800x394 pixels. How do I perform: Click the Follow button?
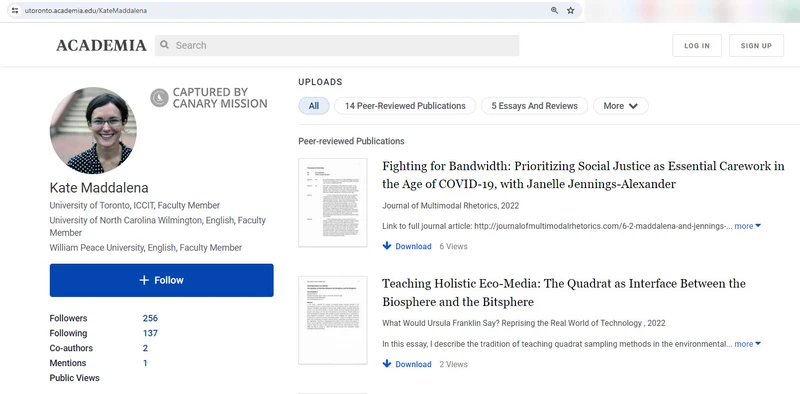point(161,280)
